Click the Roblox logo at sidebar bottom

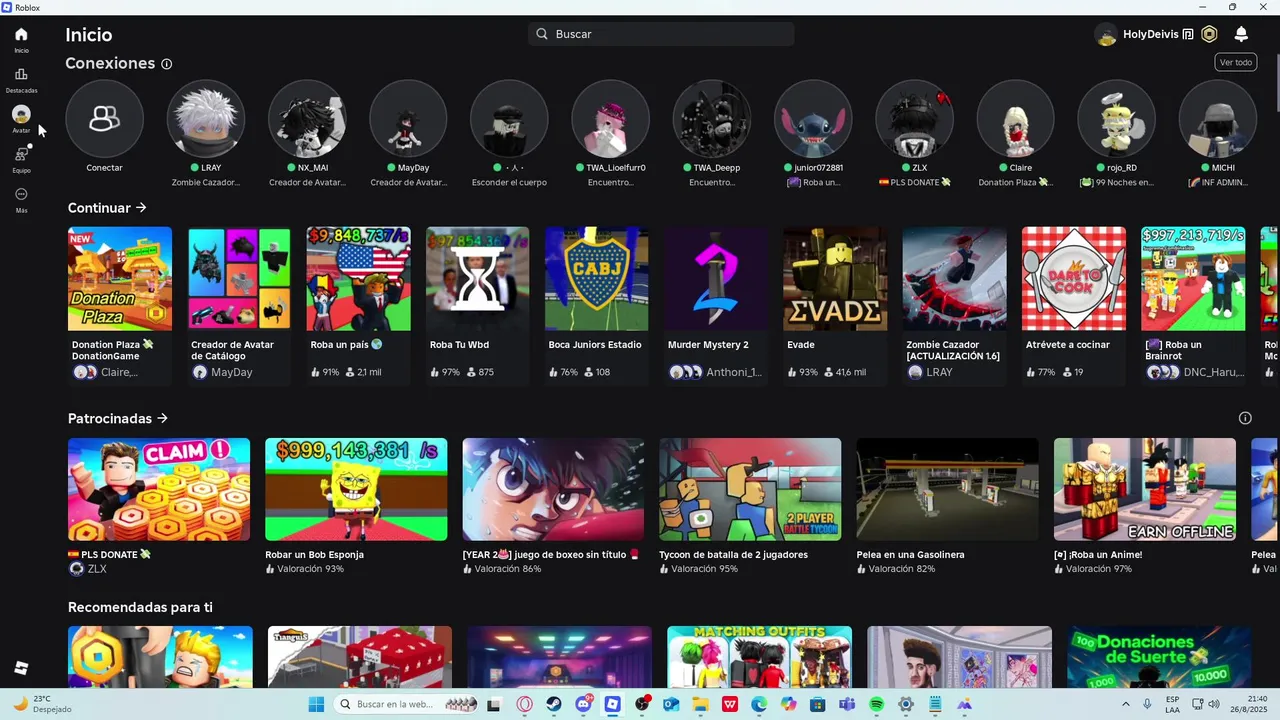21,668
